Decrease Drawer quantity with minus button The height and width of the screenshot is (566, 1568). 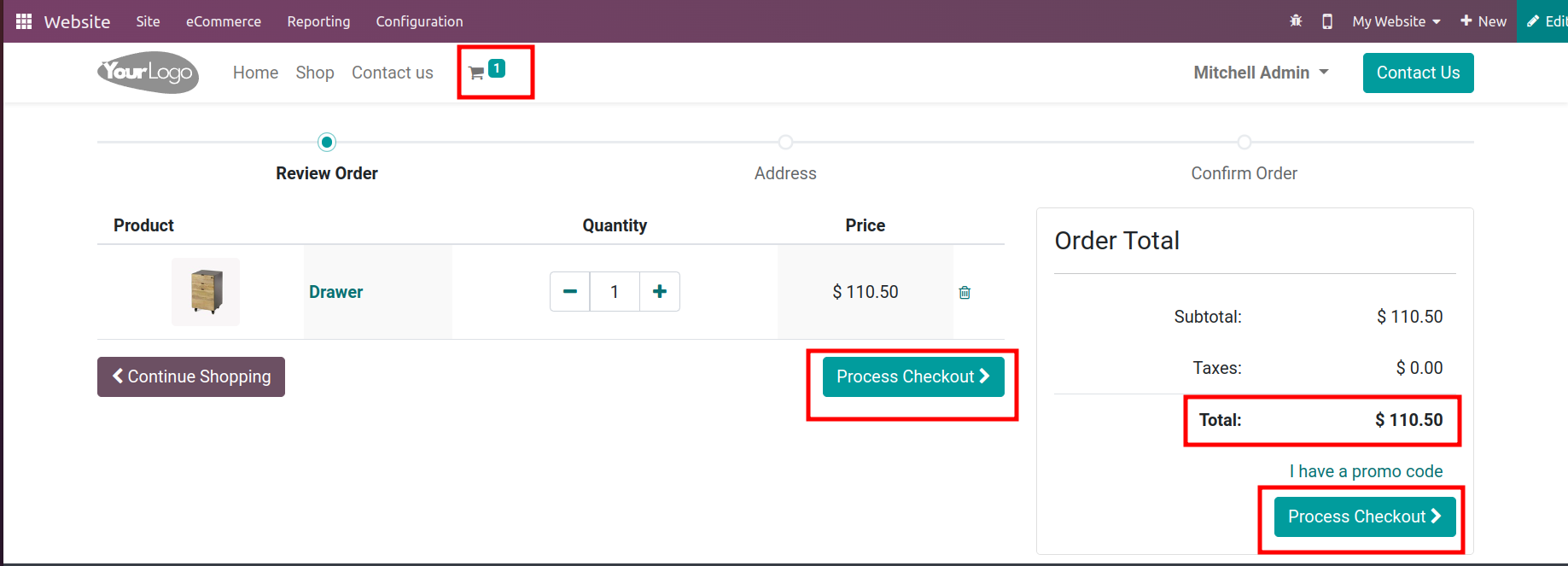pyautogui.click(x=570, y=292)
